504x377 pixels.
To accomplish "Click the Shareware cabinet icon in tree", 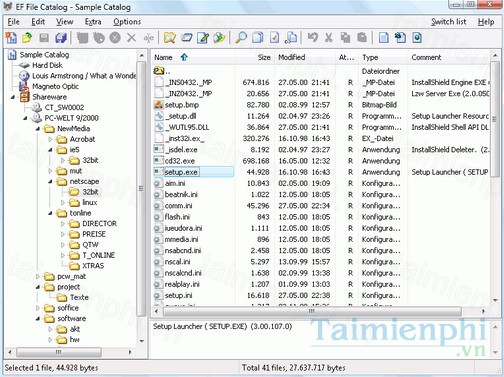I will 25,97.
